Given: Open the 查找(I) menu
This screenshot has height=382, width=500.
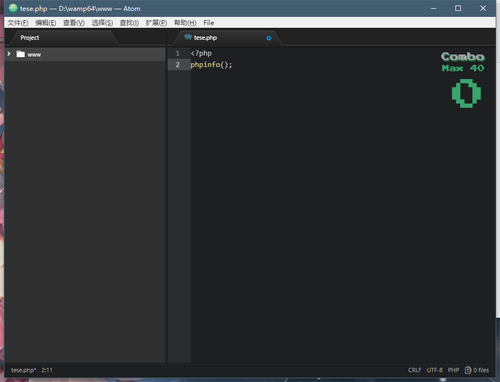Looking at the screenshot, I should (x=129, y=23).
